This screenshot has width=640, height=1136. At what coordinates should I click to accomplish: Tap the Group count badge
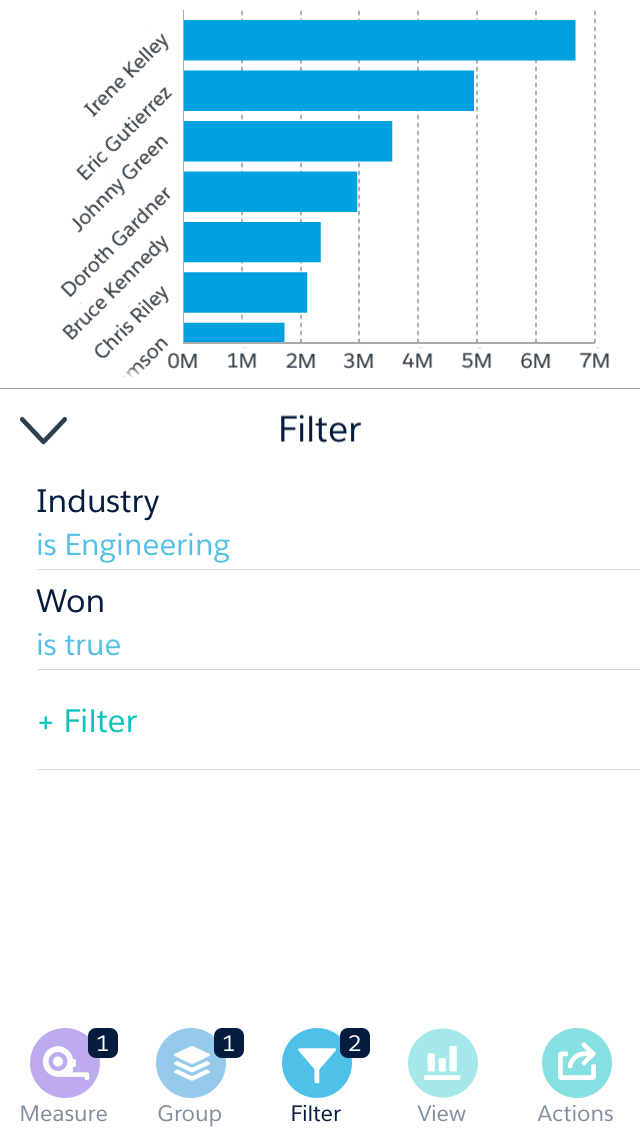click(229, 1043)
